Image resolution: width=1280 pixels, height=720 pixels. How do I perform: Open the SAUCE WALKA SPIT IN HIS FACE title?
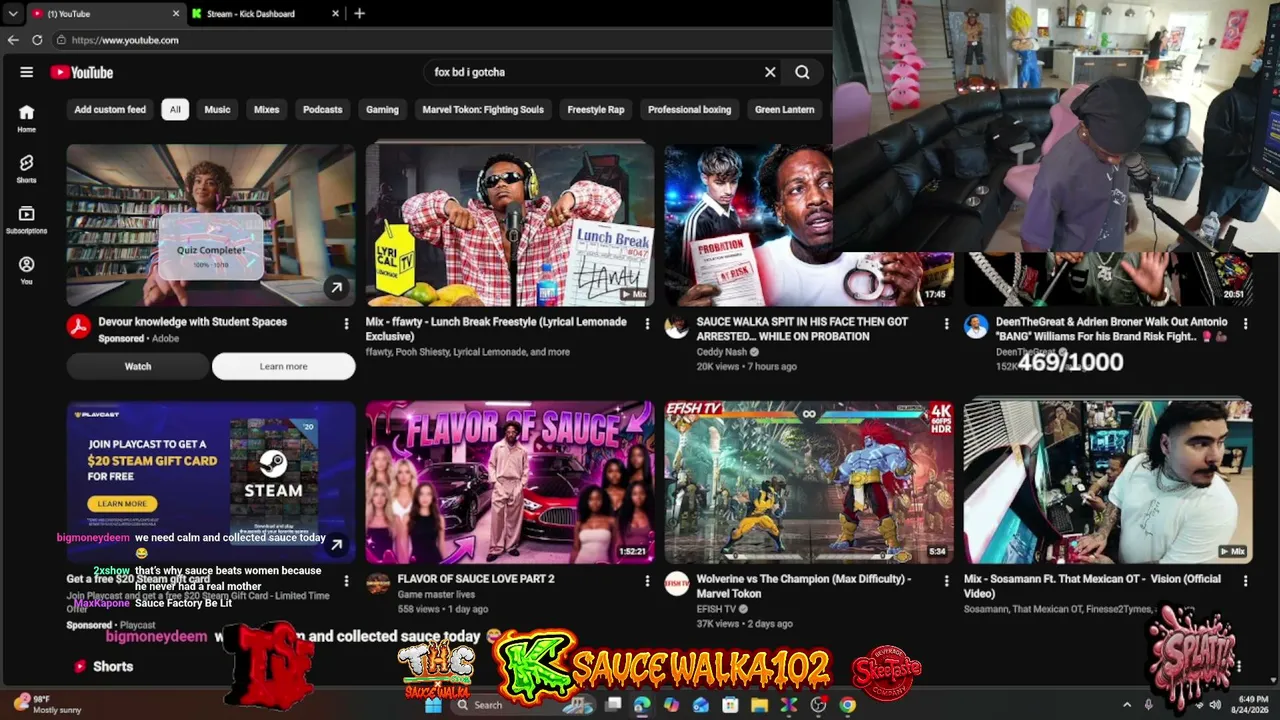pyautogui.click(x=802, y=329)
